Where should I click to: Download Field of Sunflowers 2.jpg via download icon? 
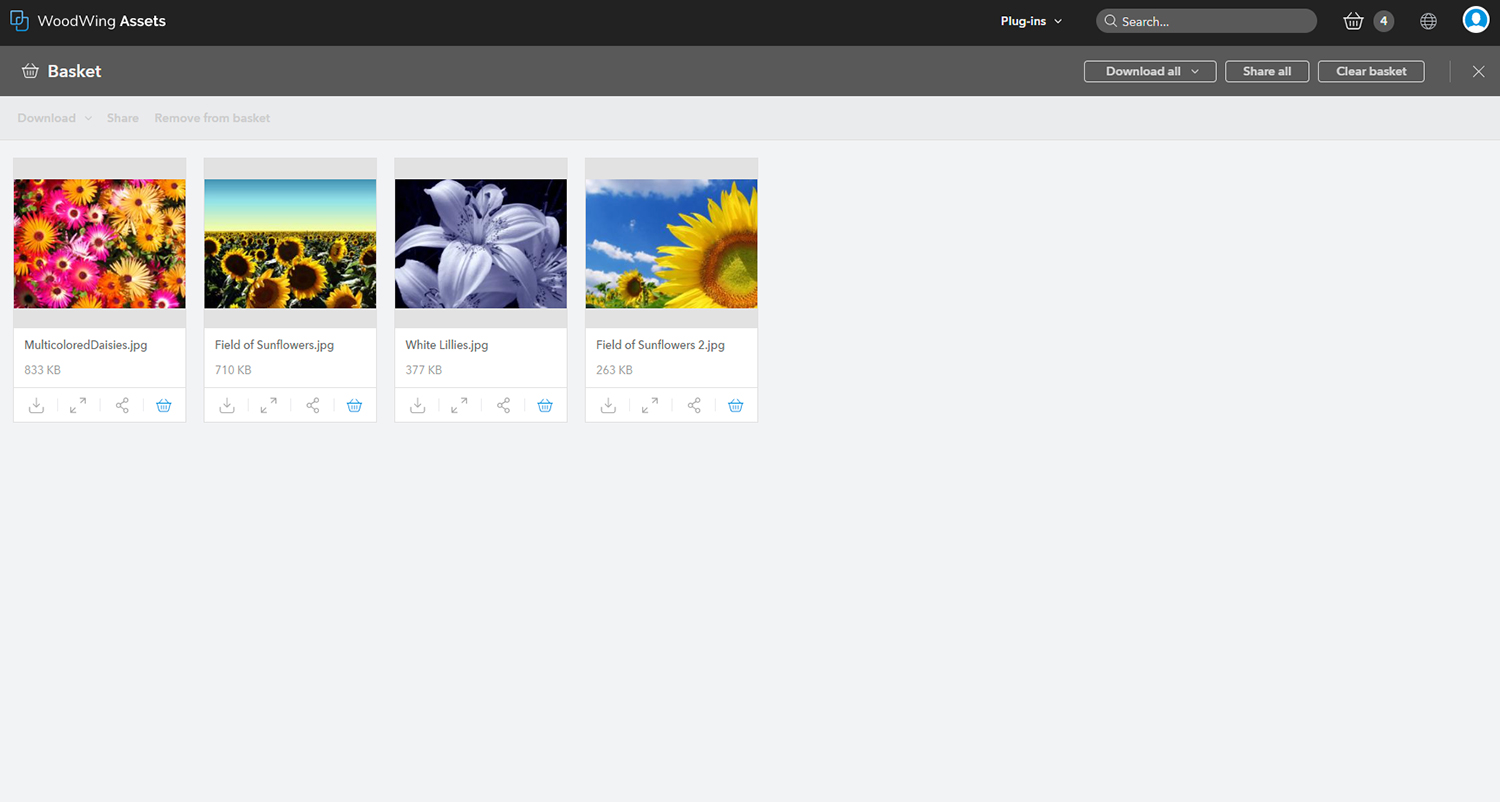coord(608,405)
